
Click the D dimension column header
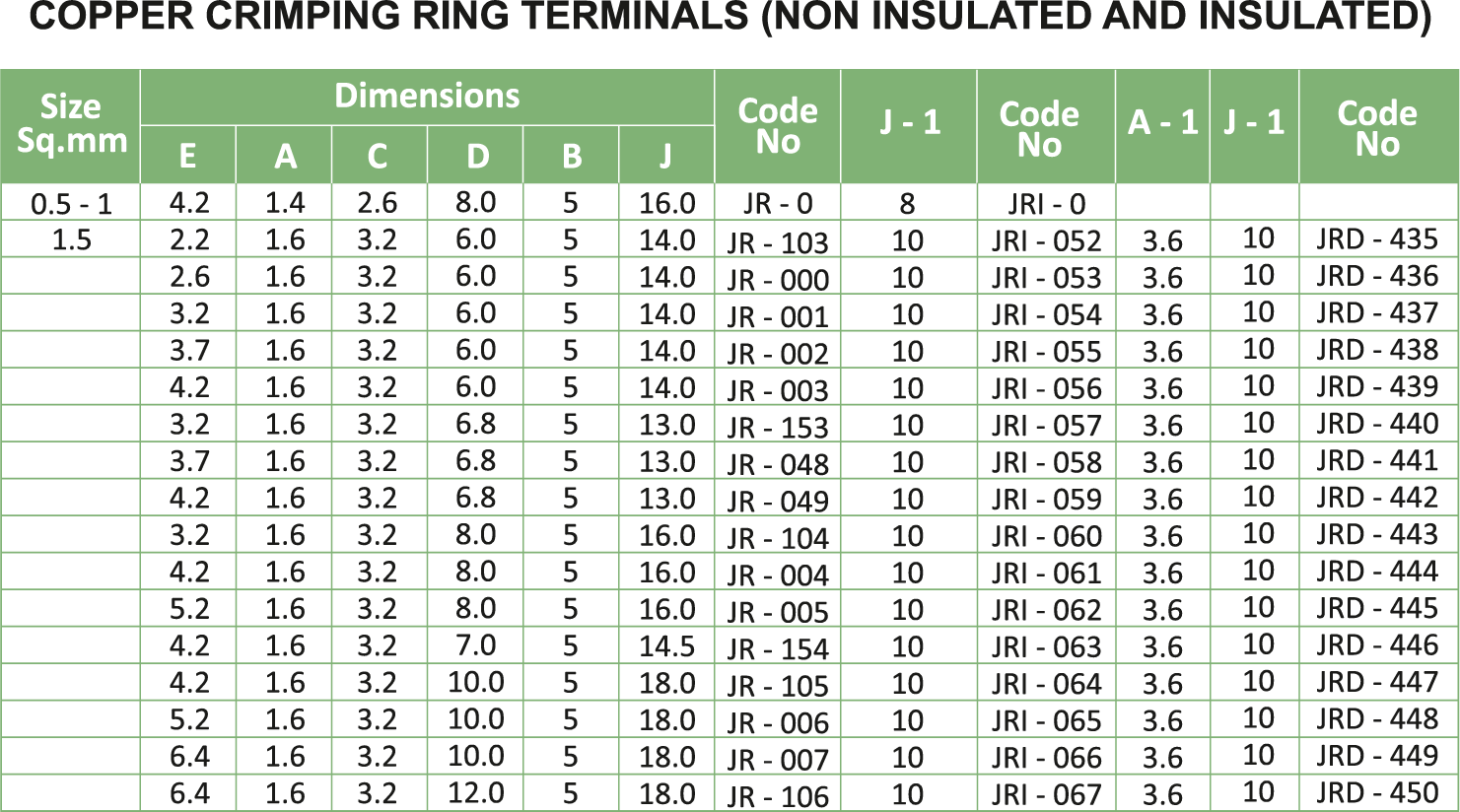[477, 156]
